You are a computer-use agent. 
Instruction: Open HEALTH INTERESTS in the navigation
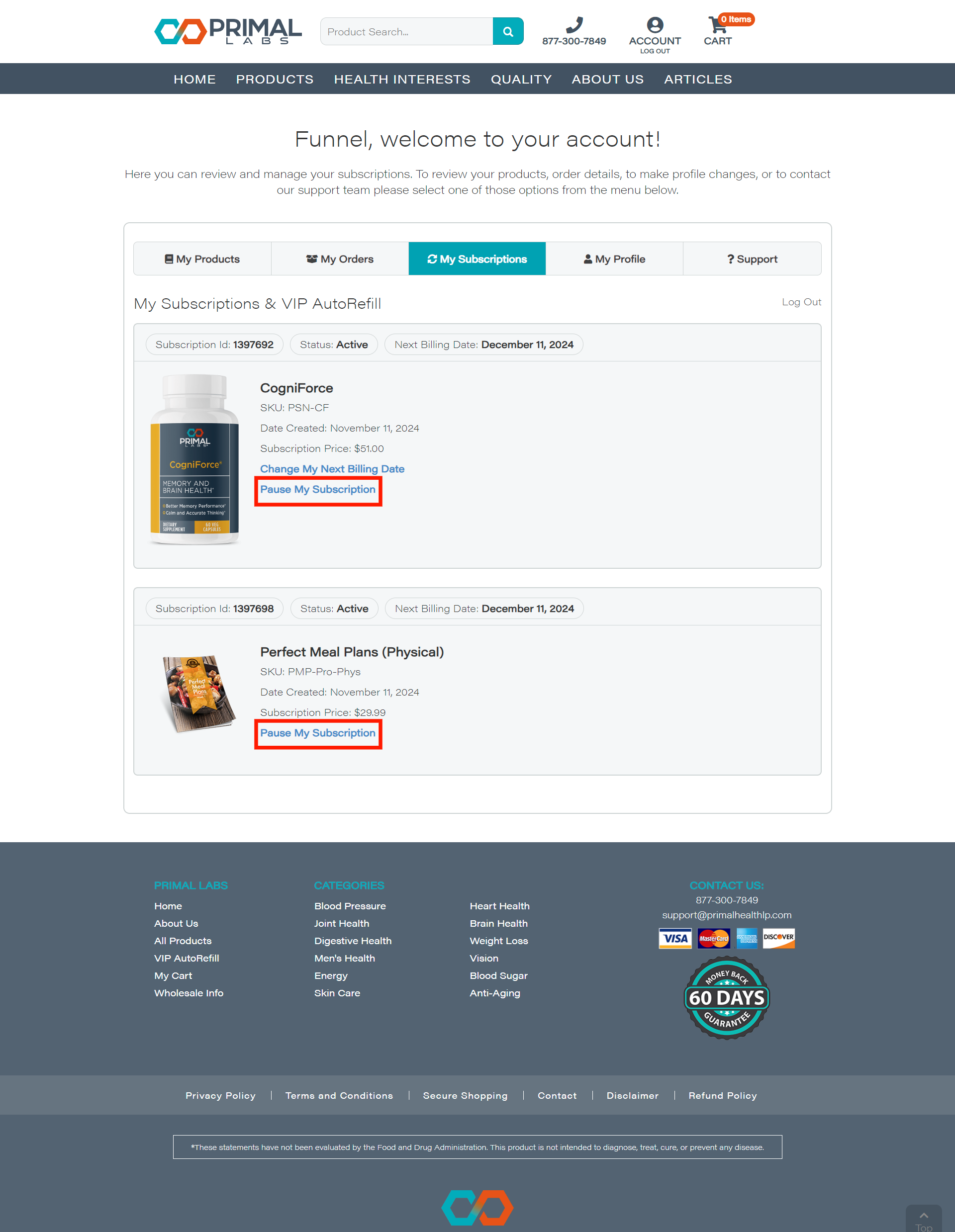click(402, 79)
